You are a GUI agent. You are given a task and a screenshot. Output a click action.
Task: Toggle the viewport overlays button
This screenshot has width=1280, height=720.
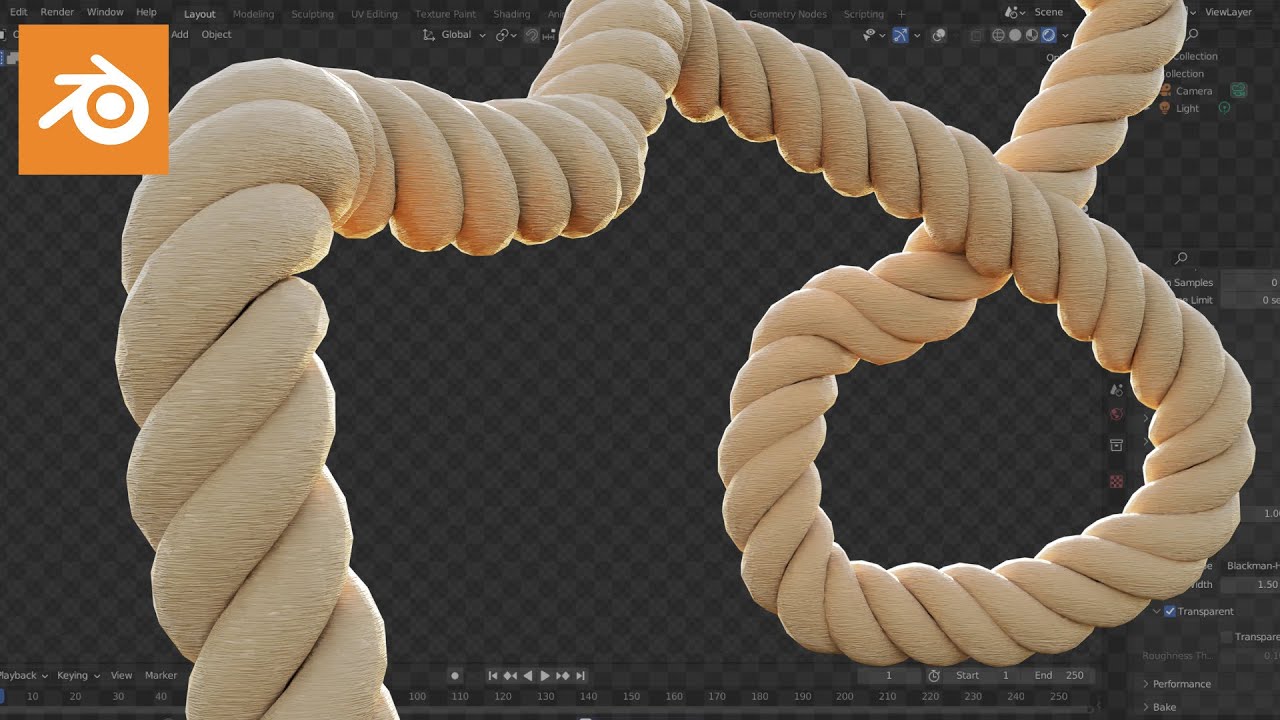pyautogui.click(x=938, y=35)
